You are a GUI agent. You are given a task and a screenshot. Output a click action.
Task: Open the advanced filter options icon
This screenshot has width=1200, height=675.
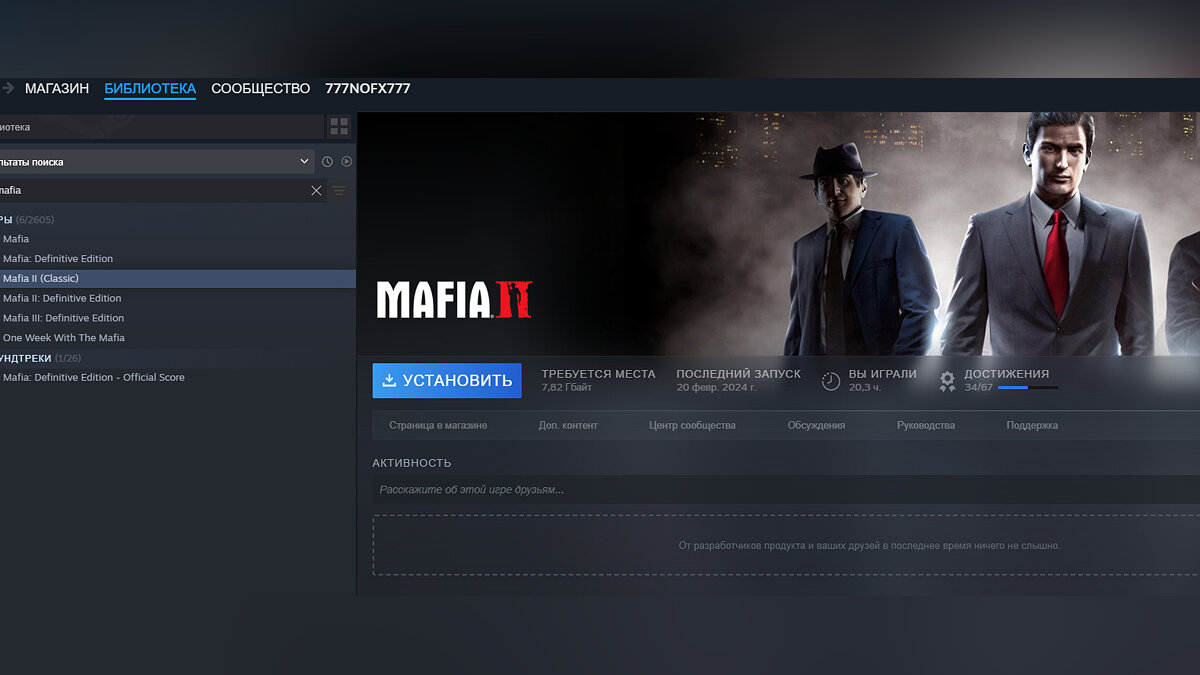[339, 190]
